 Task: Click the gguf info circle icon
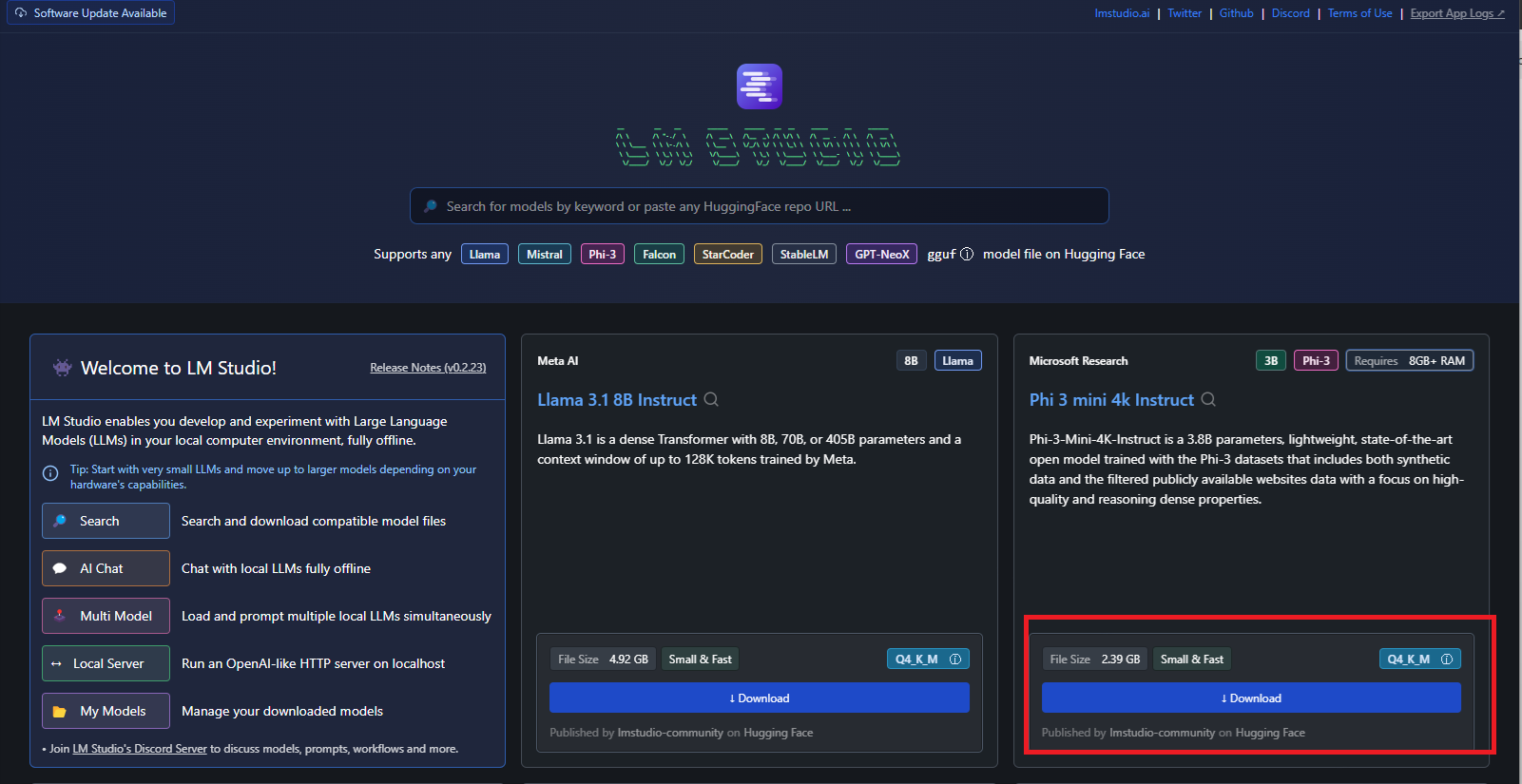(967, 254)
